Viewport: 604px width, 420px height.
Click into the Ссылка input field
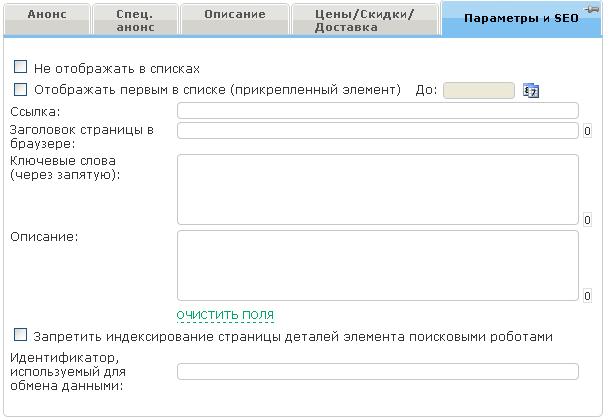(x=378, y=110)
